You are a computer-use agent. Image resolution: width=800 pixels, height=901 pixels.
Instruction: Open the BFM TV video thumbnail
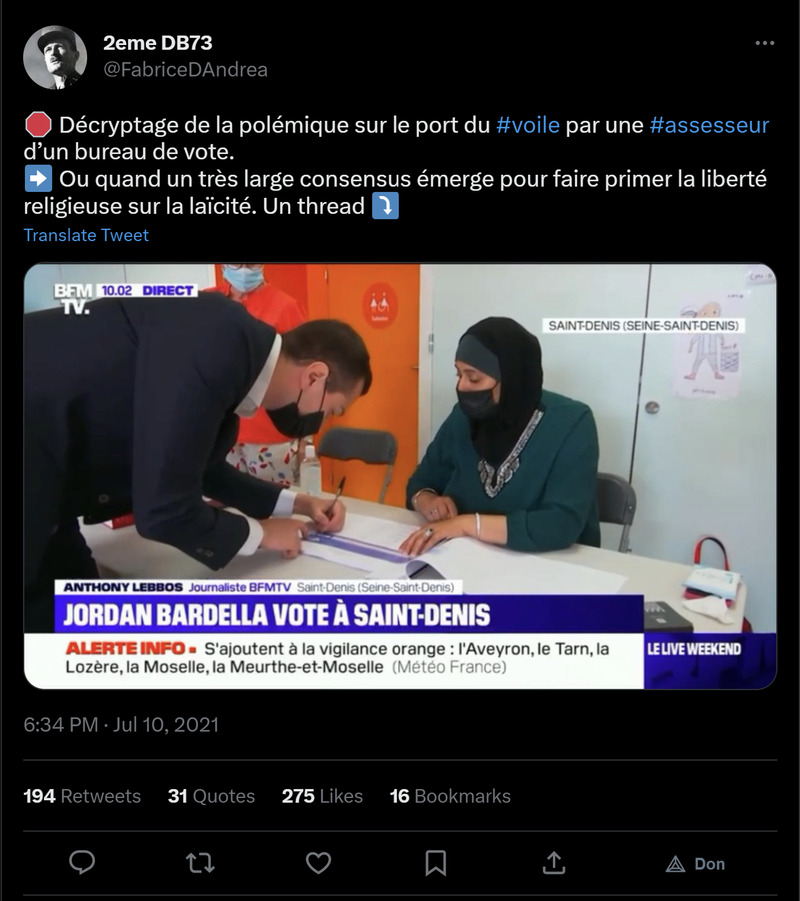pos(400,476)
